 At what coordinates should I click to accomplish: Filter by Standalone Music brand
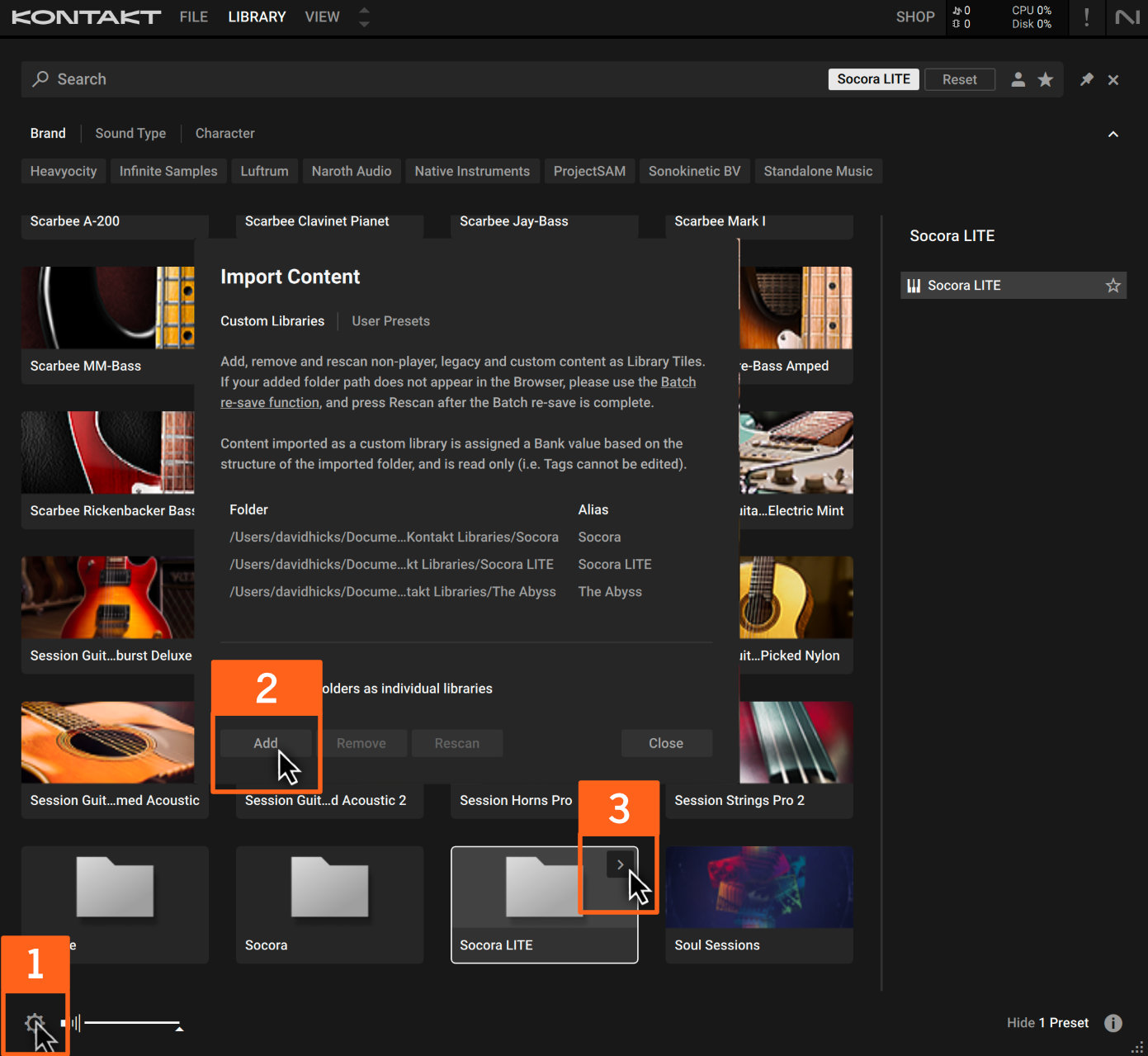click(x=818, y=171)
